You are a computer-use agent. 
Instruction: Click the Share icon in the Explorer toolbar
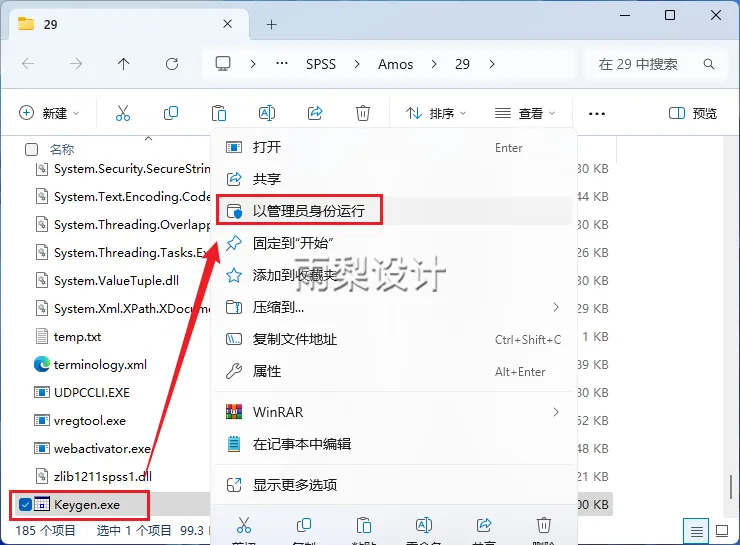[315, 113]
